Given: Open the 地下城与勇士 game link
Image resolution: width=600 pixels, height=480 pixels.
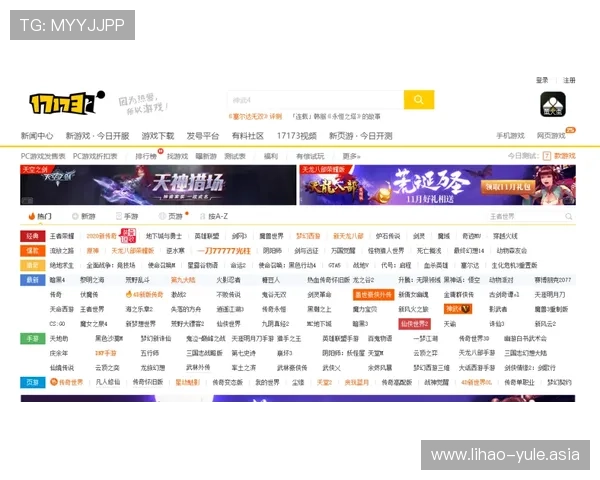Looking at the screenshot, I should [163, 236].
